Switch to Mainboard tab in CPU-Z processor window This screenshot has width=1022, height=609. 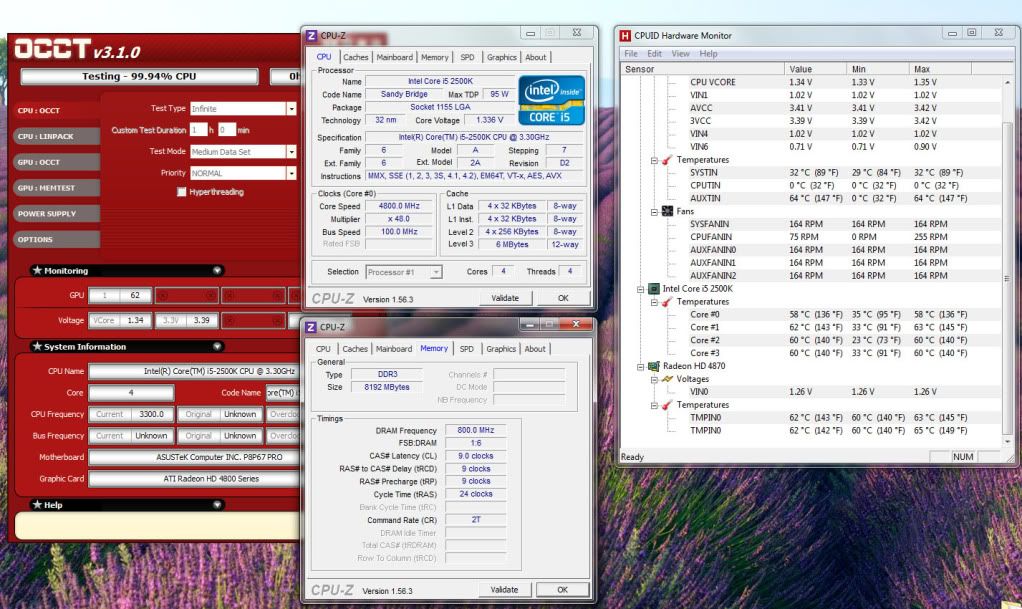394,57
